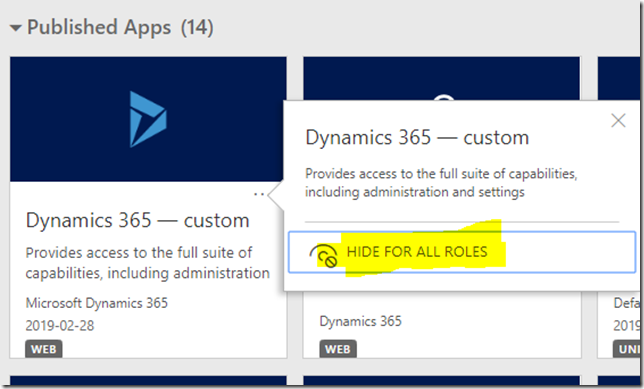Open the more options dots on the Dynamics 365 — custom card

pyautogui.click(x=259, y=194)
